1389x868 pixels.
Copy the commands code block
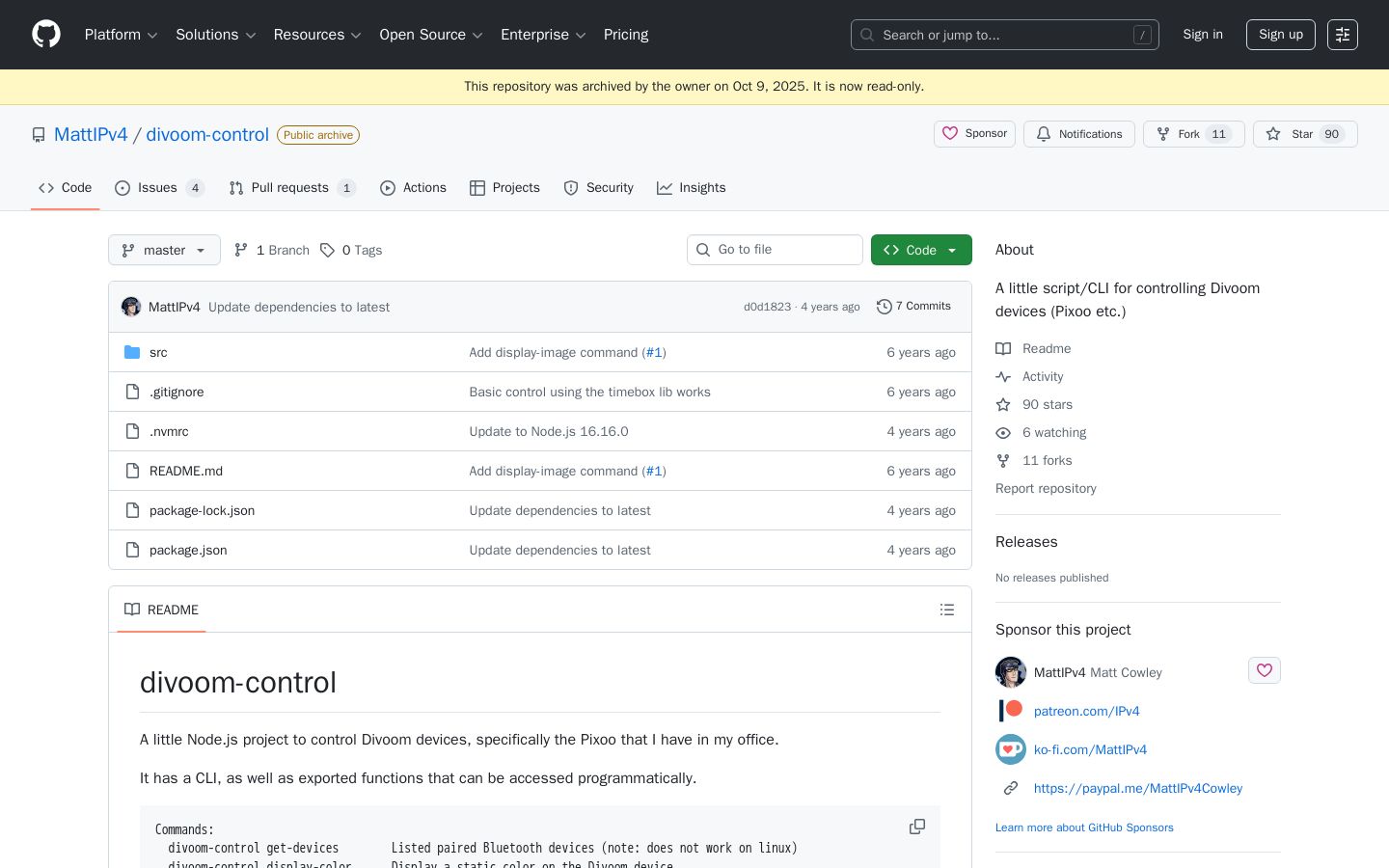pos(917,827)
